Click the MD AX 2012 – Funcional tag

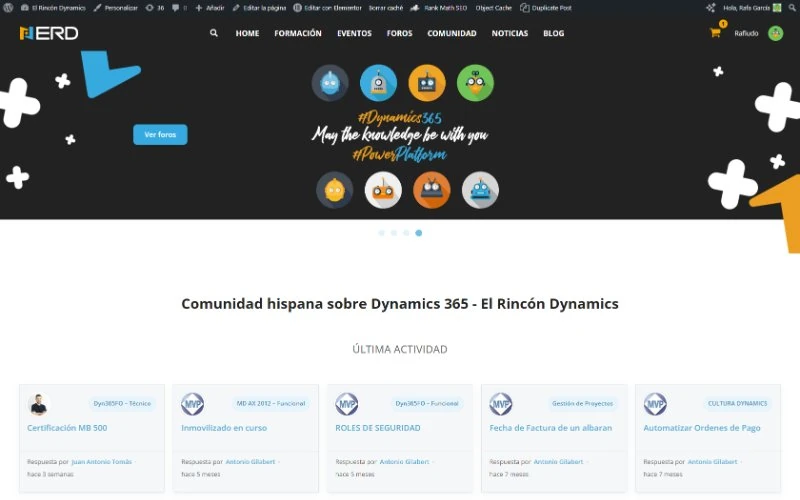[x=270, y=403]
